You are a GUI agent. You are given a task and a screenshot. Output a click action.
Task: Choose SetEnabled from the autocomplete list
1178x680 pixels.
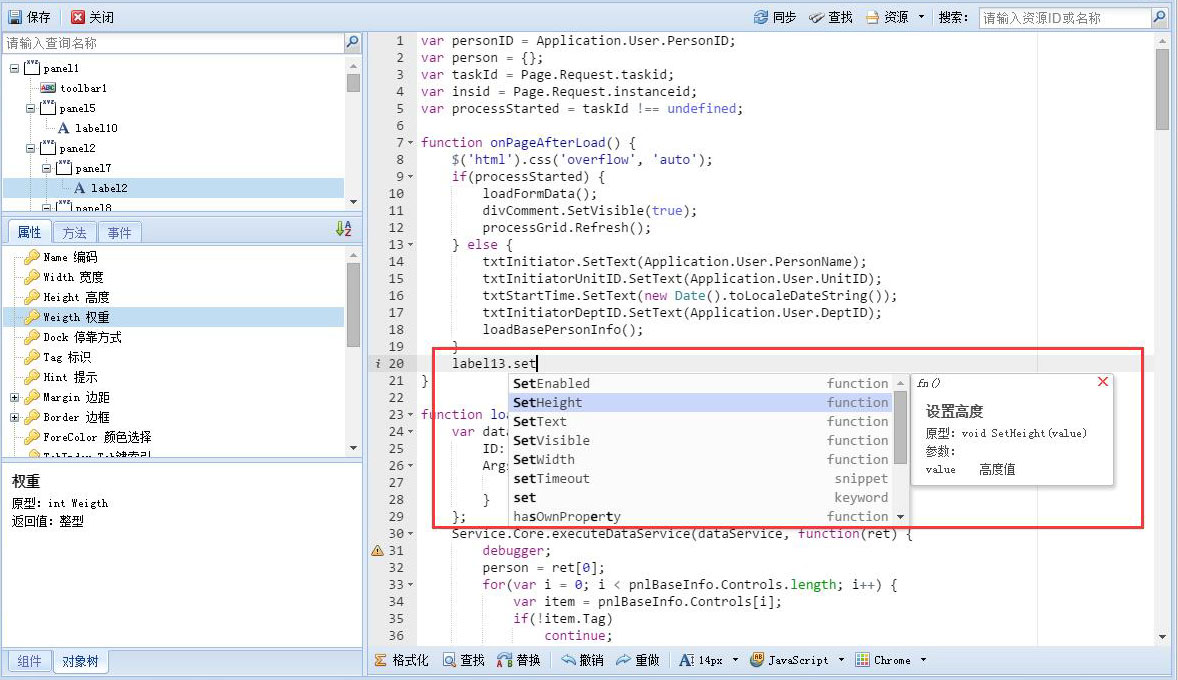(x=700, y=383)
